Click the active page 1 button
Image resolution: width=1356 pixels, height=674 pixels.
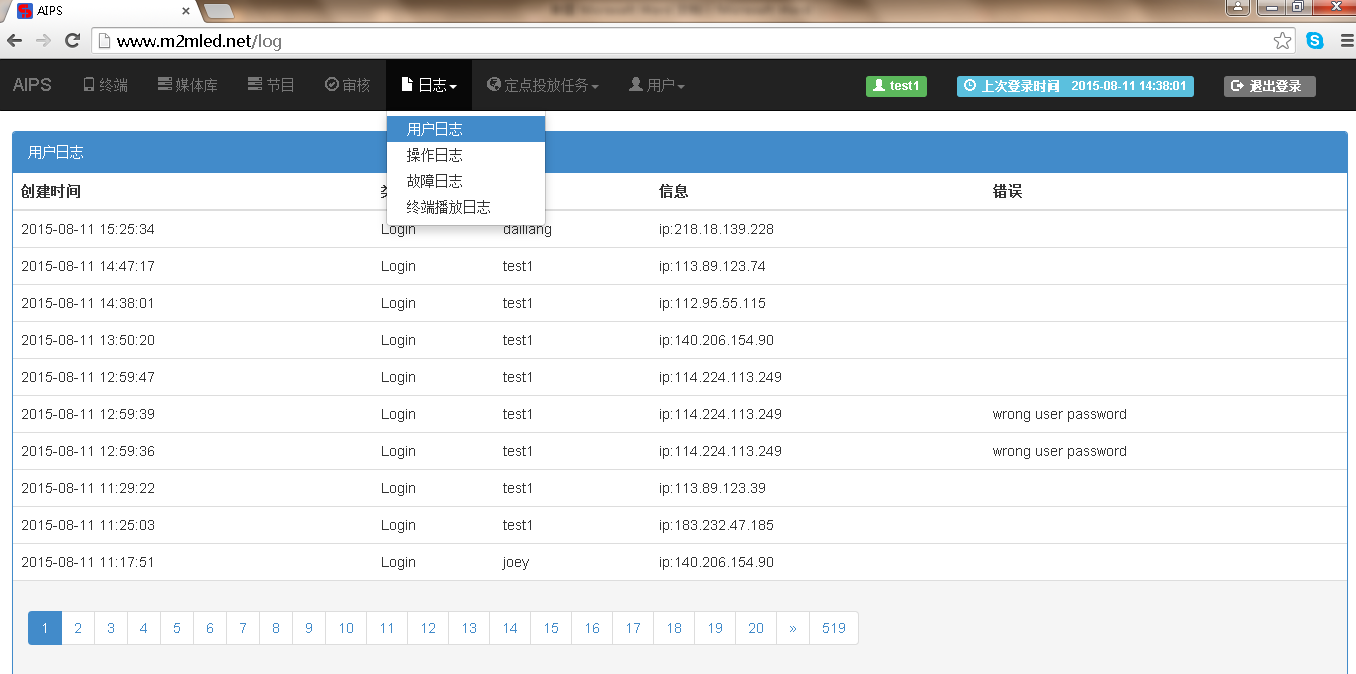[x=45, y=628]
